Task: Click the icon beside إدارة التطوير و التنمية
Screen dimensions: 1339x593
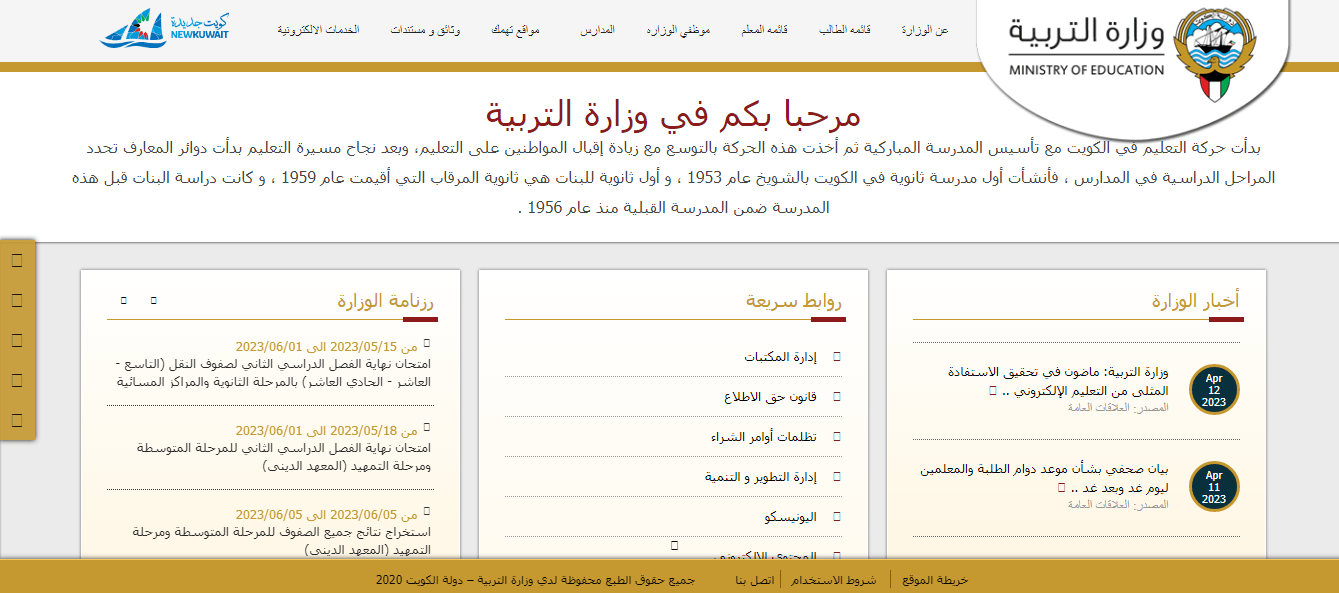Action: point(837,477)
